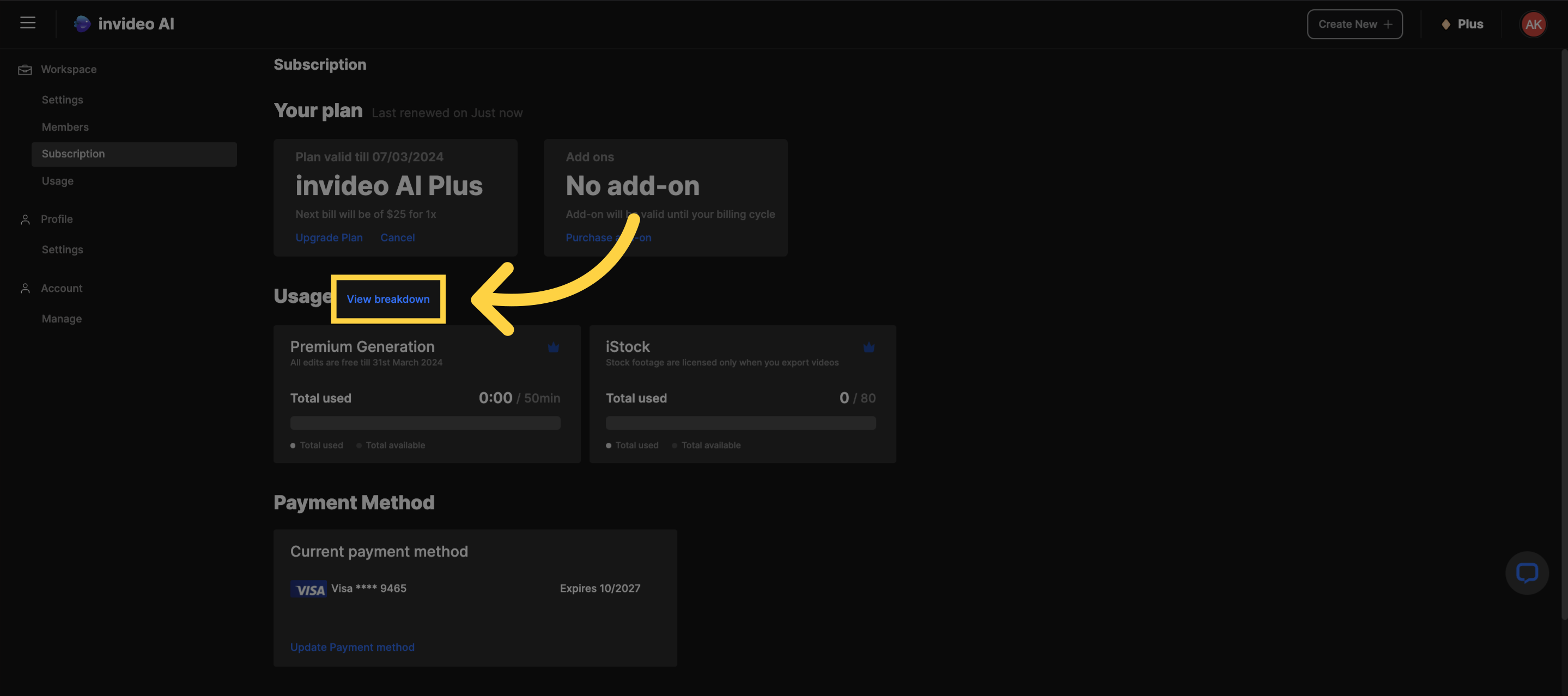Click the '0 / 80' iStock value

pos(857,398)
